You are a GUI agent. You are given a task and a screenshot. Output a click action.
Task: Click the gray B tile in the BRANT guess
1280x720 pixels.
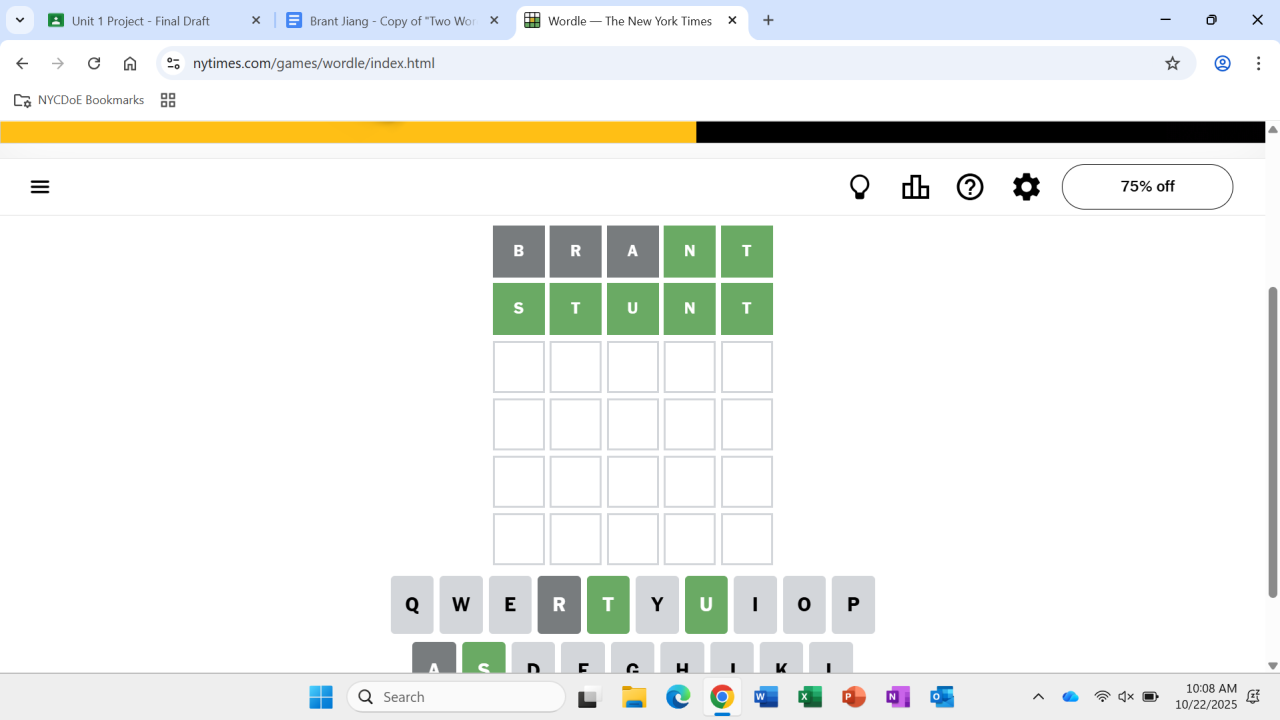coord(519,252)
